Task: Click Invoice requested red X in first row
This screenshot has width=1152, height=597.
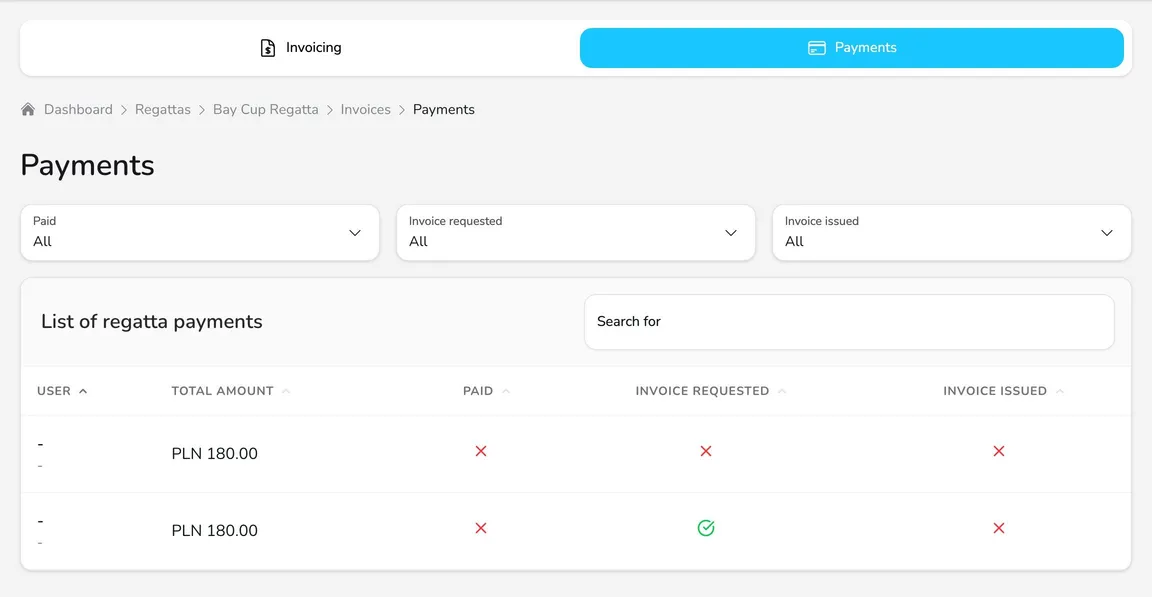Action: pyautogui.click(x=706, y=451)
